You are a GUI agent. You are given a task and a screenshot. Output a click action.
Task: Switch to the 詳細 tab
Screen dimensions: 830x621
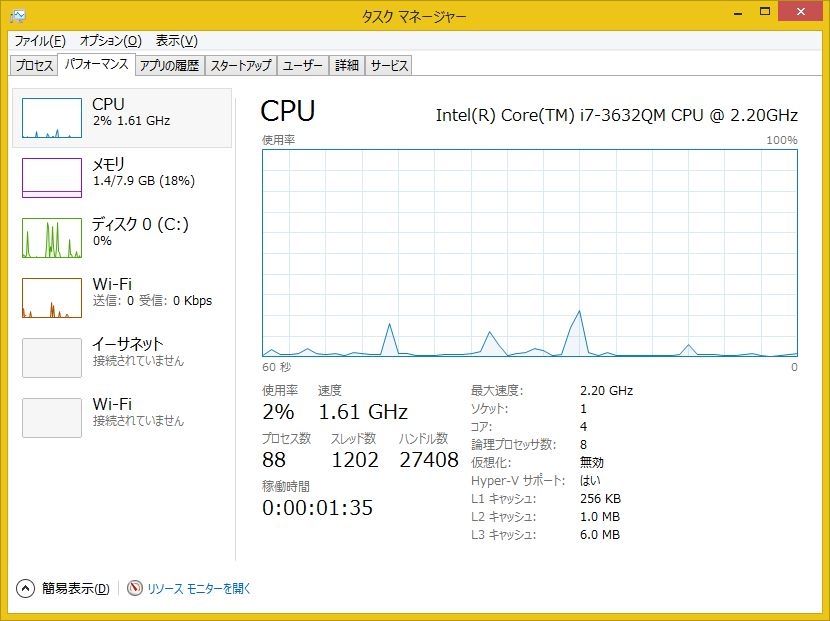coord(347,66)
